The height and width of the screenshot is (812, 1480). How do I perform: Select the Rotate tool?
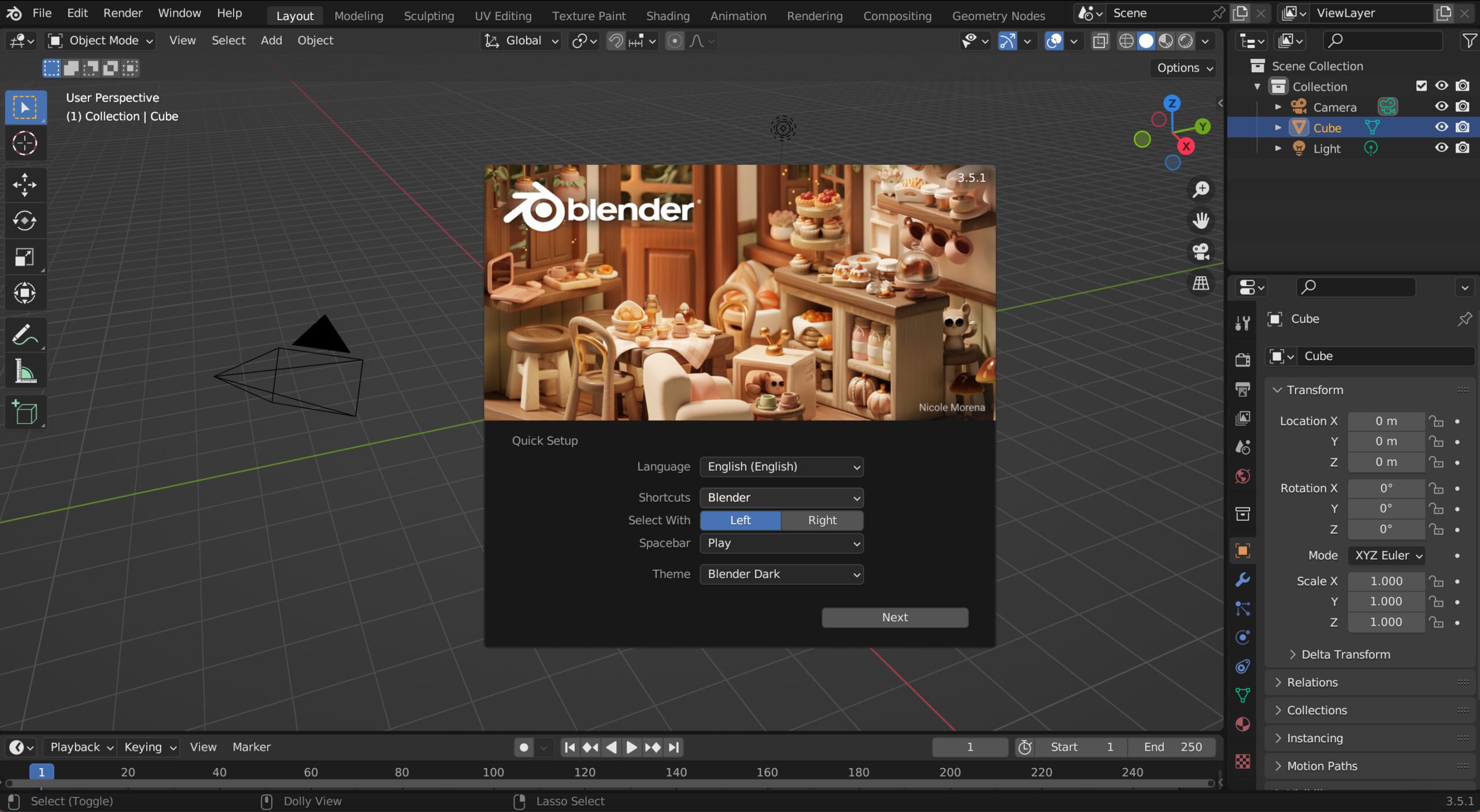point(24,221)
